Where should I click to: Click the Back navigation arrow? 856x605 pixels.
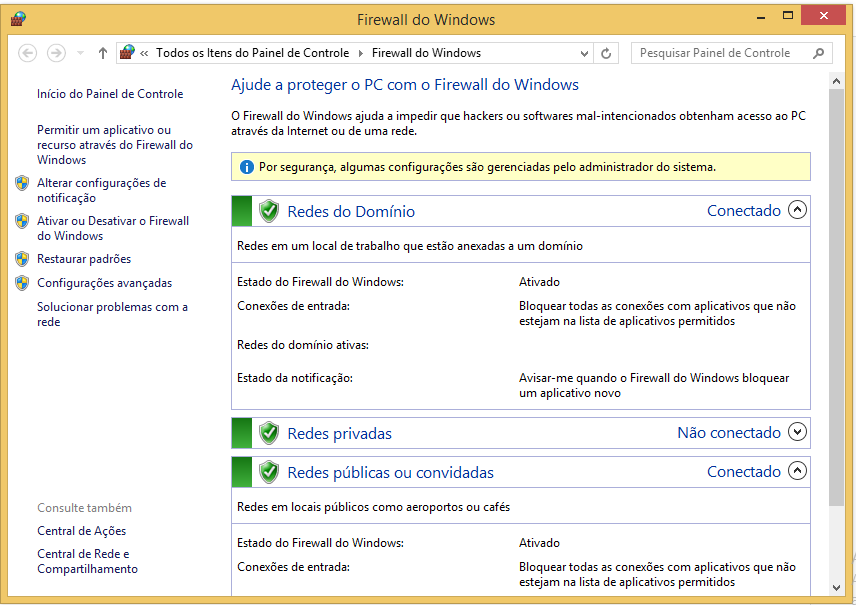27,53
